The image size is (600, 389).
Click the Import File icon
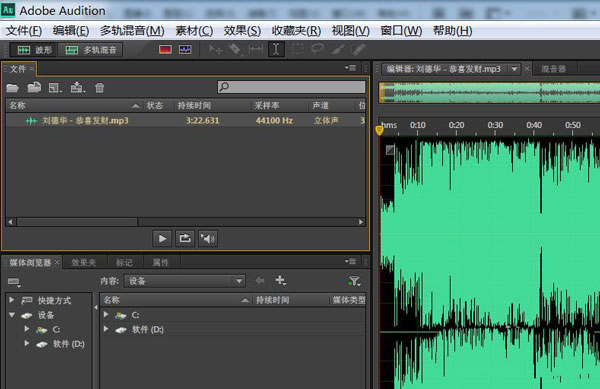34,88
